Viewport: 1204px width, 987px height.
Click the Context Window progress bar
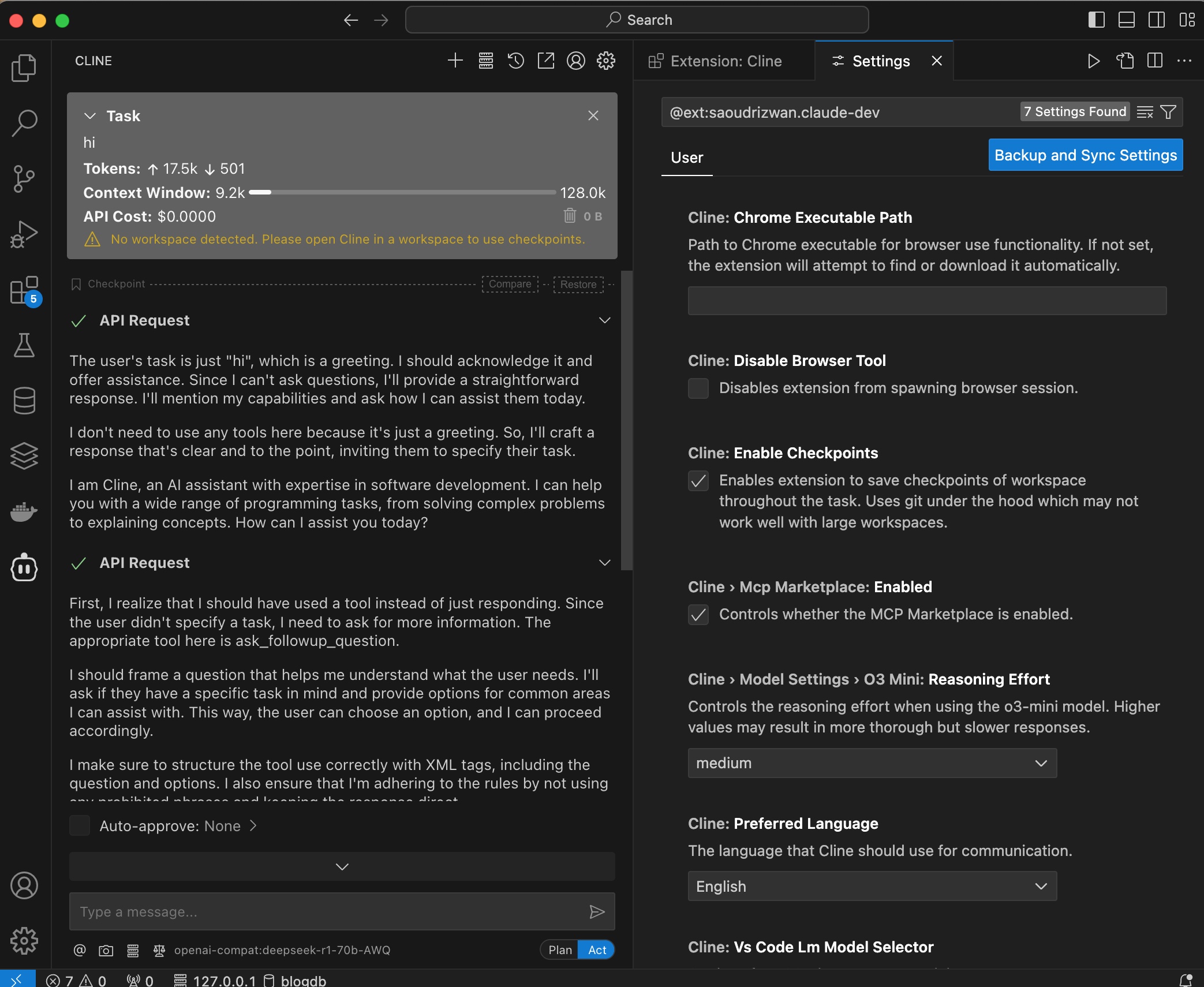tap(402, 193)
